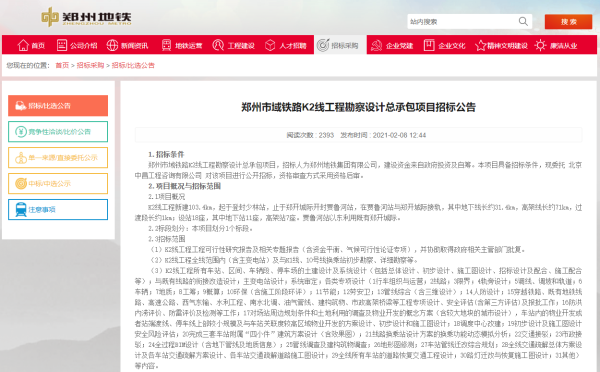
Task: Open the 公司介绍 menu item
Action: click(x=77, y=45)
